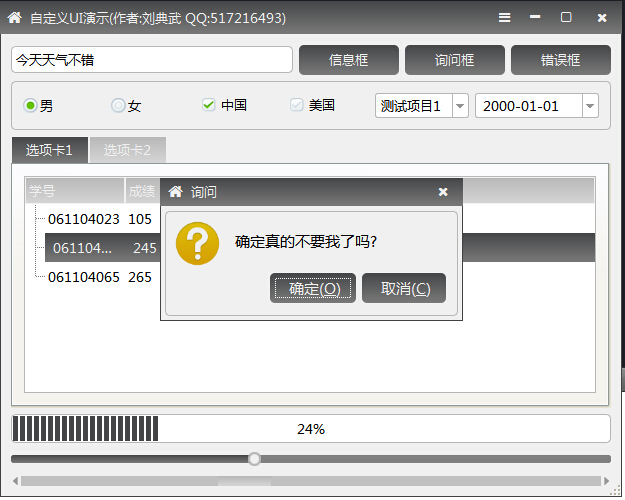Switch to 选项卡2 tab
625x500 pixels.
coord(127,150)
